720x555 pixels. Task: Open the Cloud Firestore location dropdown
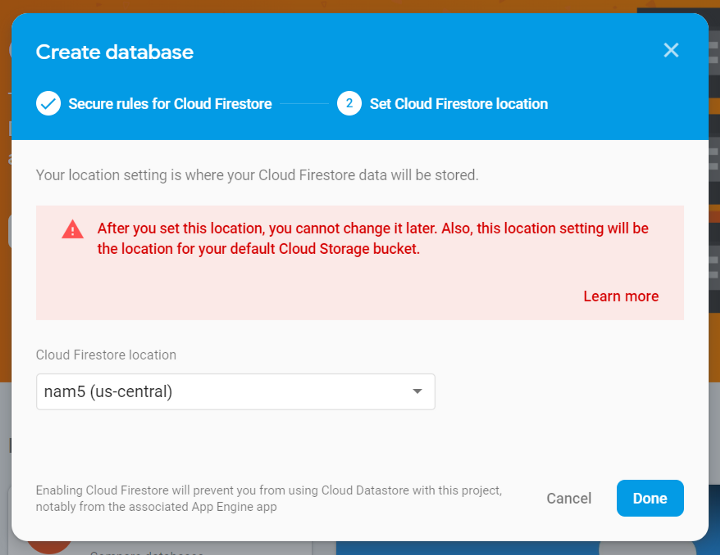tap(236, 392)
